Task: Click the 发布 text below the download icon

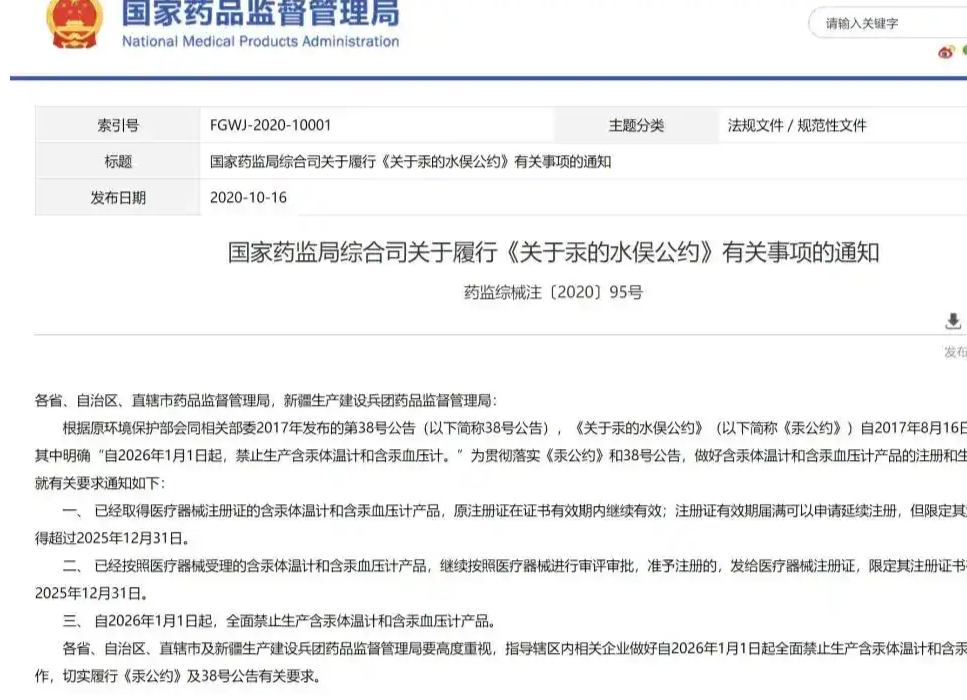Action: coord(955,352)
